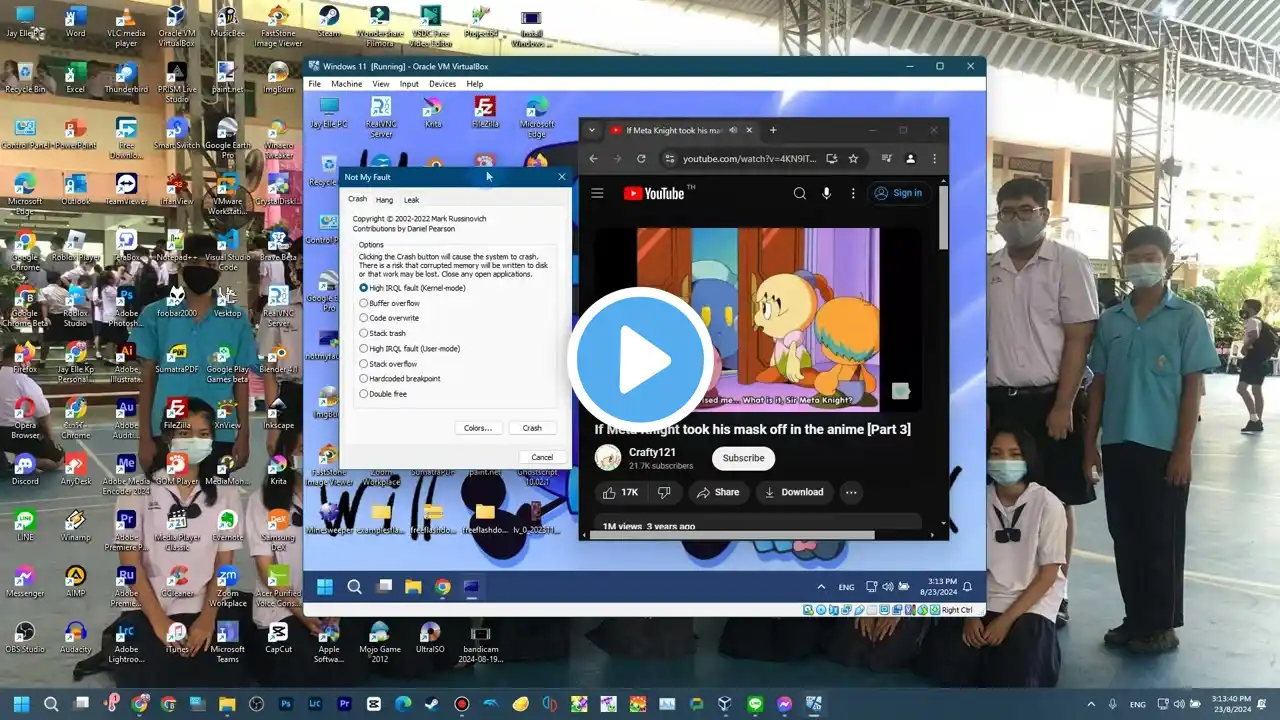Select the Crash tab in Not My Fault
The height and width of the screenshot is (720, 1280).
(357, 199)
